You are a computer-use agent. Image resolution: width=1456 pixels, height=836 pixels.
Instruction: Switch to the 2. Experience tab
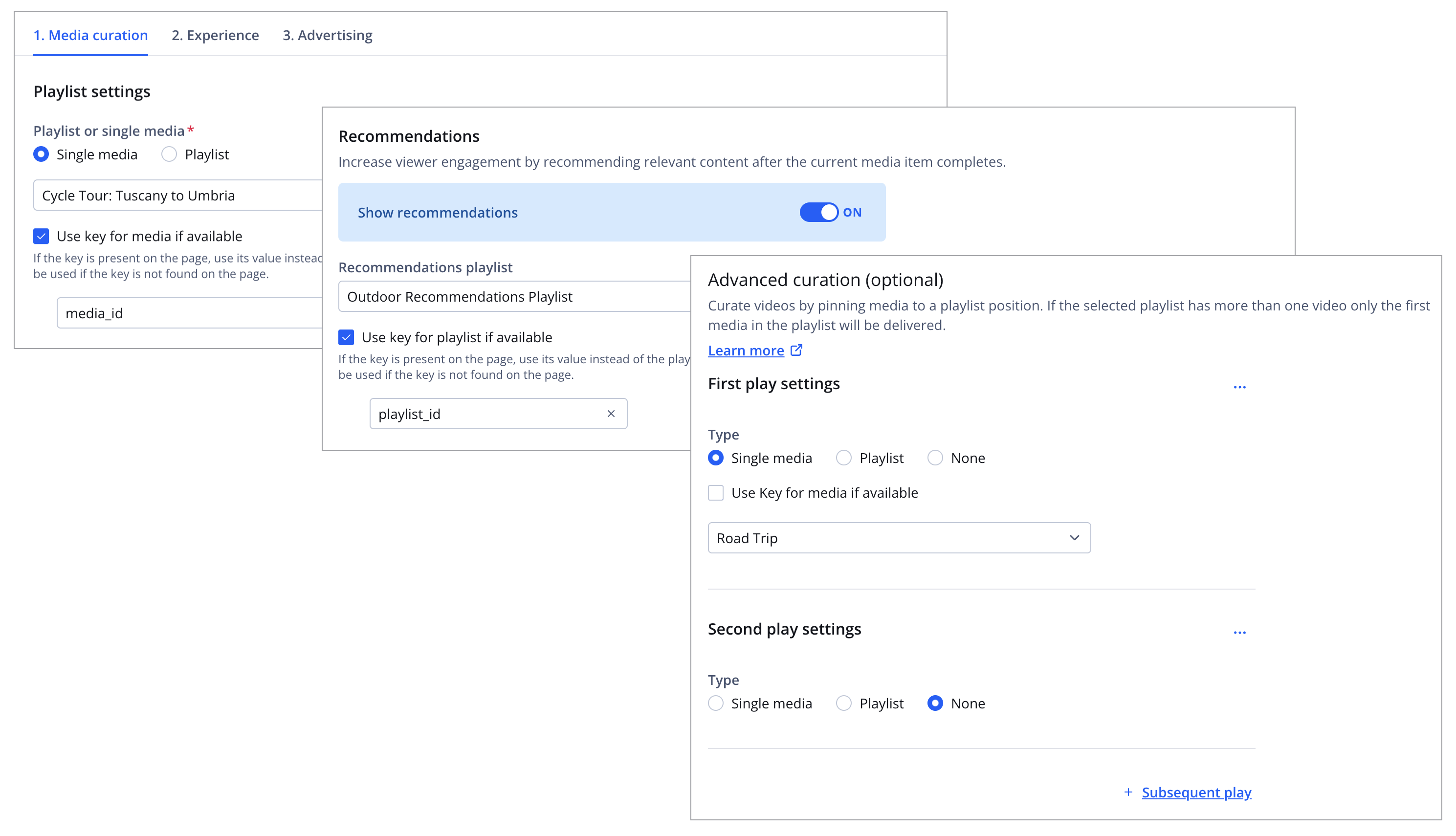[x=215, y=36]
